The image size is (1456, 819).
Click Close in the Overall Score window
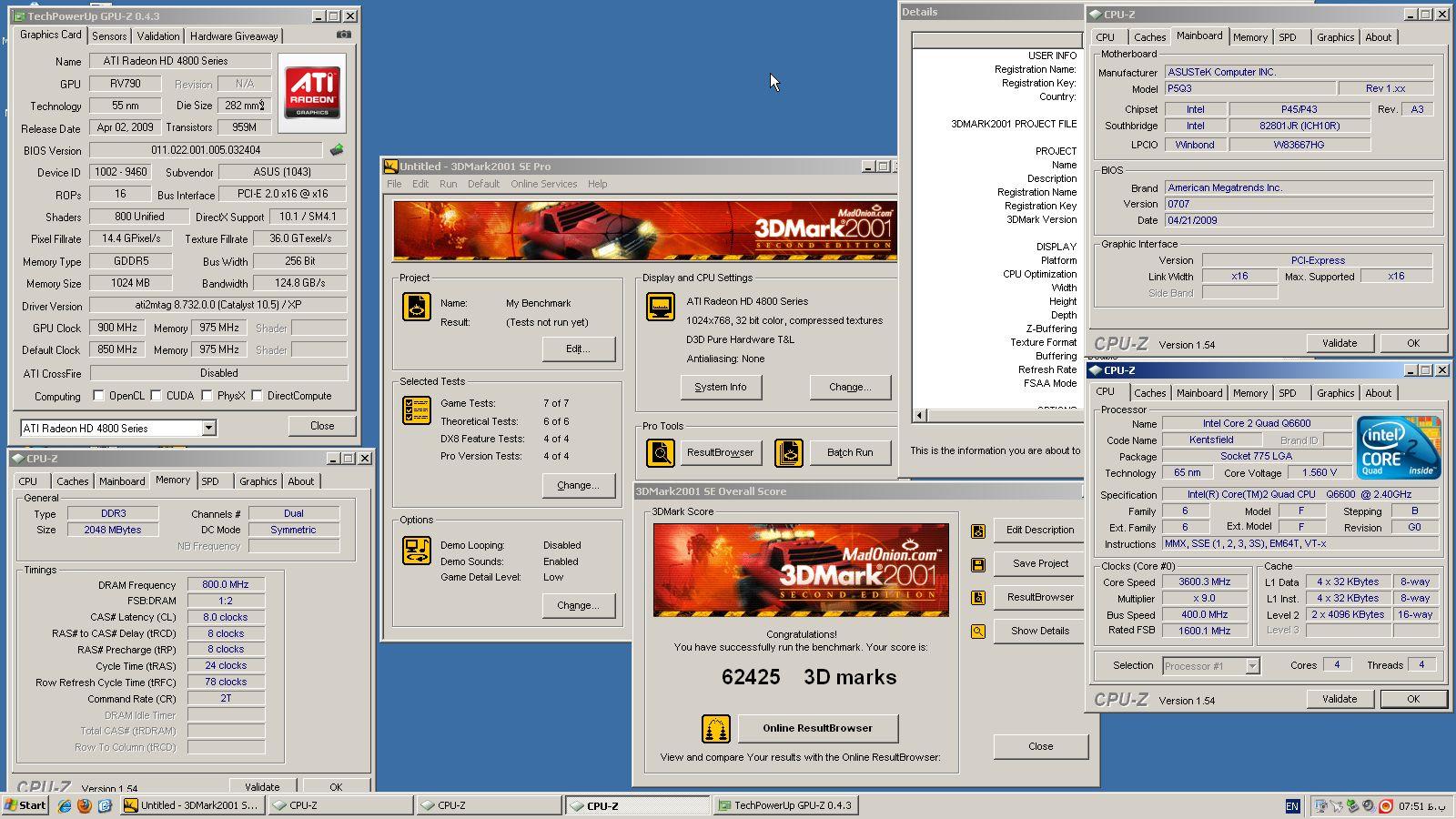click(1041, 746)
